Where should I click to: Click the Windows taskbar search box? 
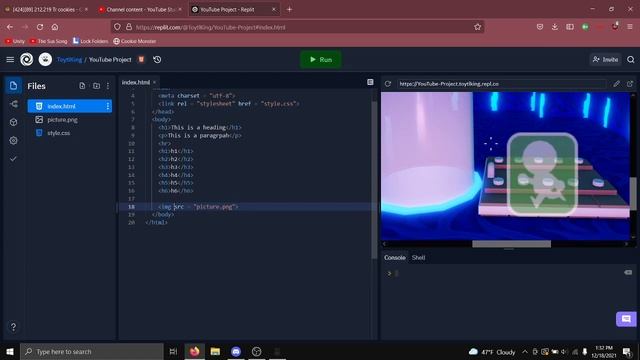[x=92, y=351]
